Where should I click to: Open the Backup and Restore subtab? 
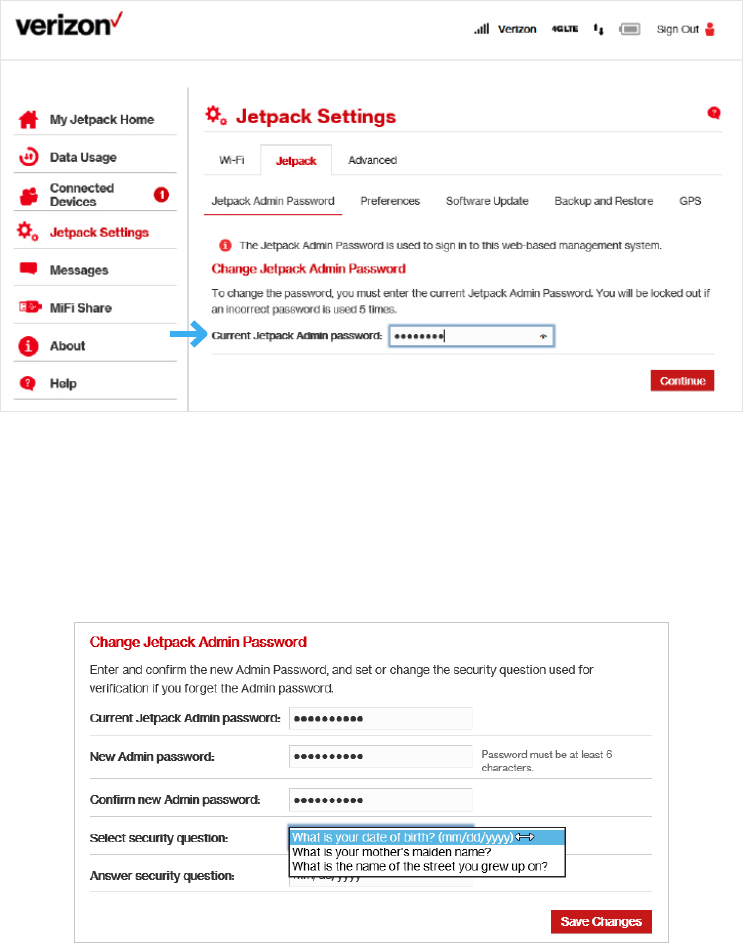(x=604, y=201)
